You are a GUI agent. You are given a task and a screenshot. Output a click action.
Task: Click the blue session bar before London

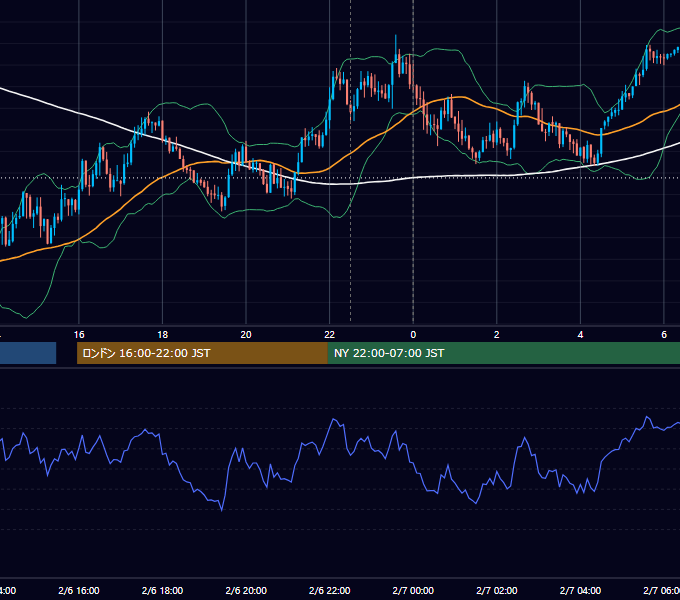pos(28,353)
